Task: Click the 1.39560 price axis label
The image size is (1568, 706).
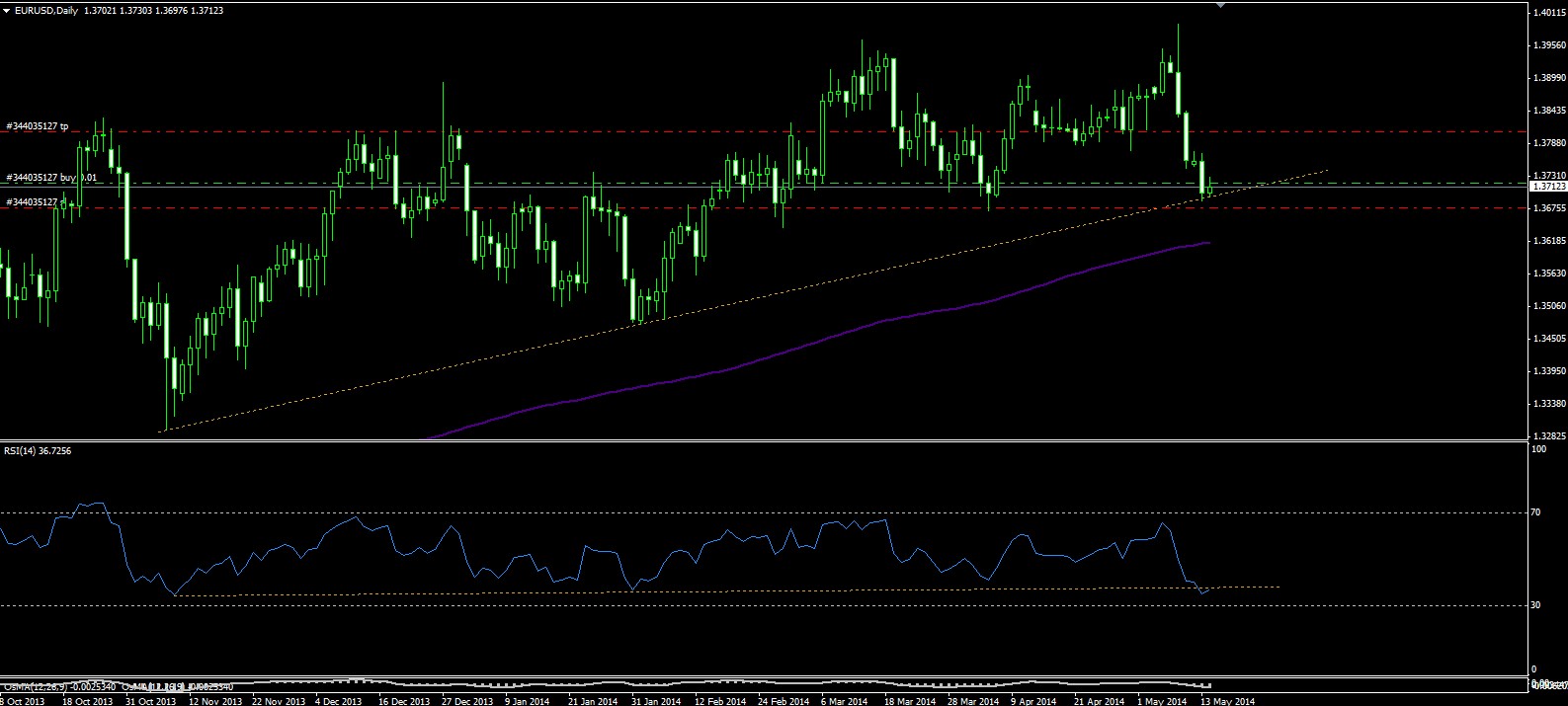Action: [x=1547, y=45]
